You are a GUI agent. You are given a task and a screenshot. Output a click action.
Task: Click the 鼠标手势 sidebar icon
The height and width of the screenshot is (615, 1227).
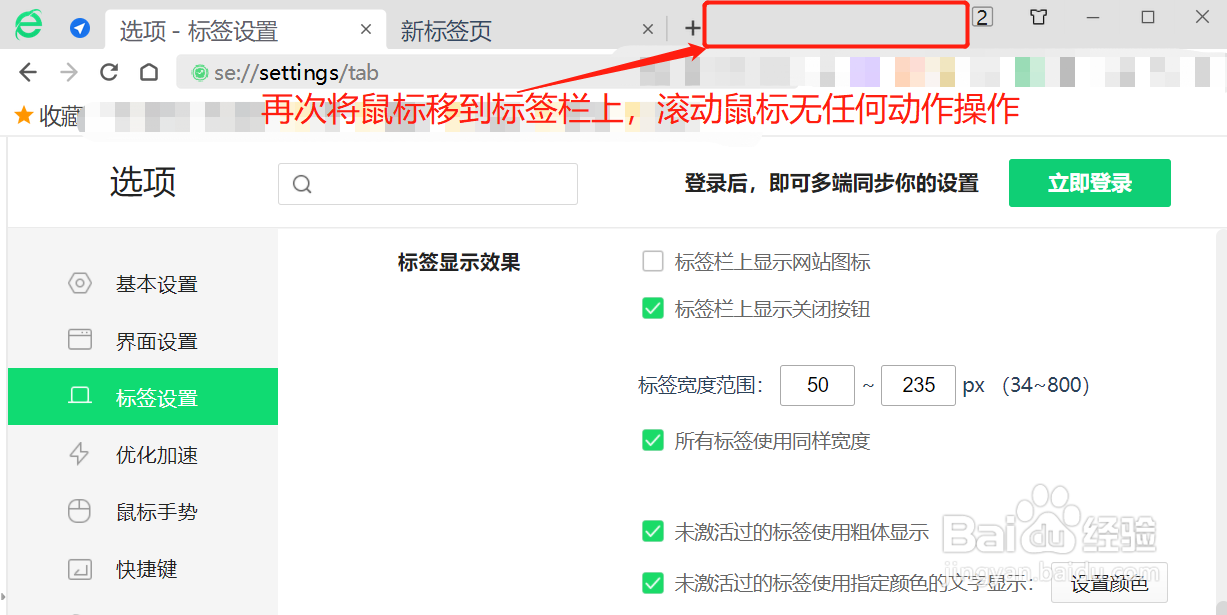(x=79, y=511)
